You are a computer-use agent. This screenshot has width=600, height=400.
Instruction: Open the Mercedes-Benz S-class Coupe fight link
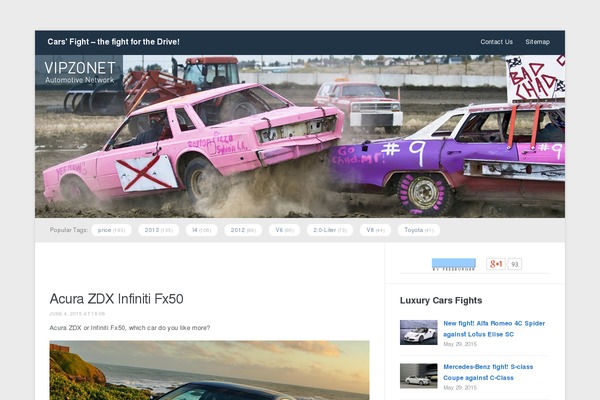[x=488, y=372]
